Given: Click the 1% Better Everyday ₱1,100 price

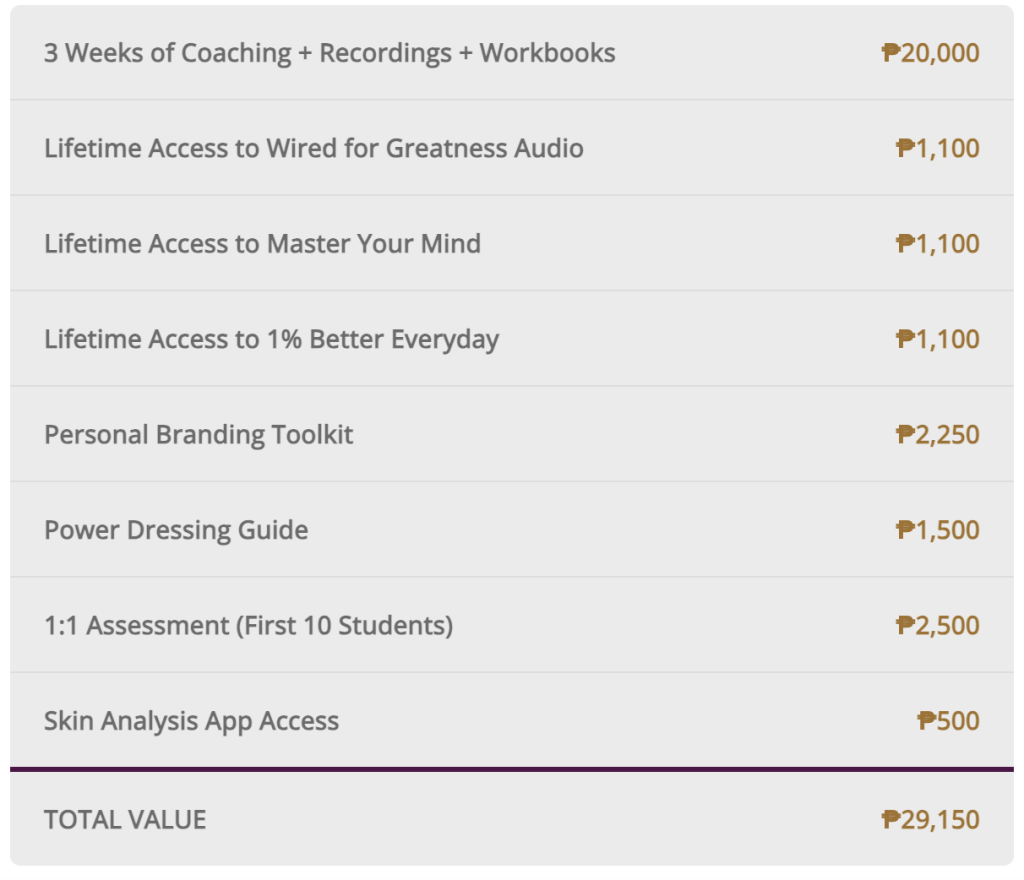Looking at the screenshot, I should pos(937,340).
